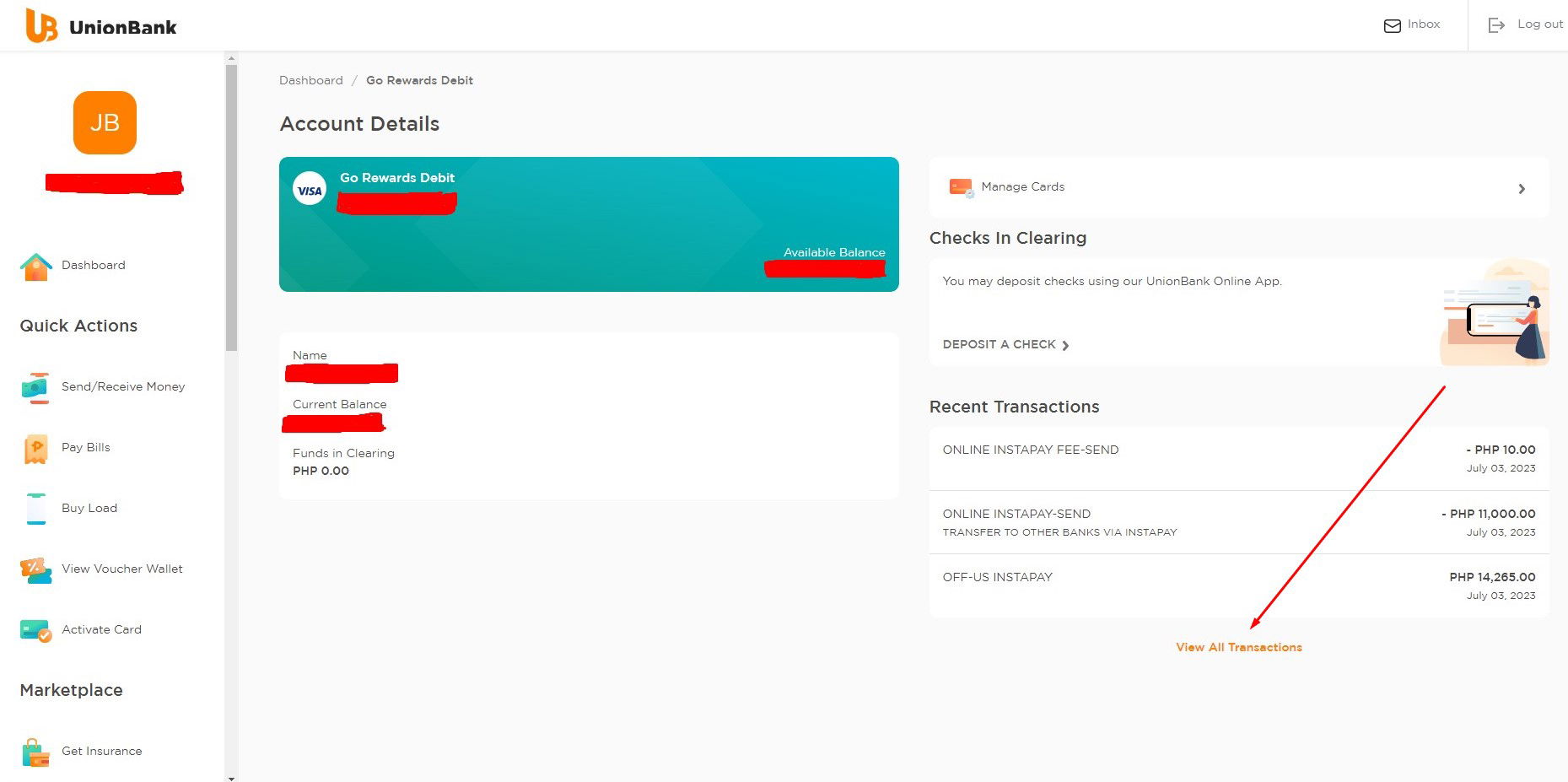Image resolution: width=1568 pixels, height=782 pixels.
Task: Click the Get Insurance bag icon
Action: 35,752
